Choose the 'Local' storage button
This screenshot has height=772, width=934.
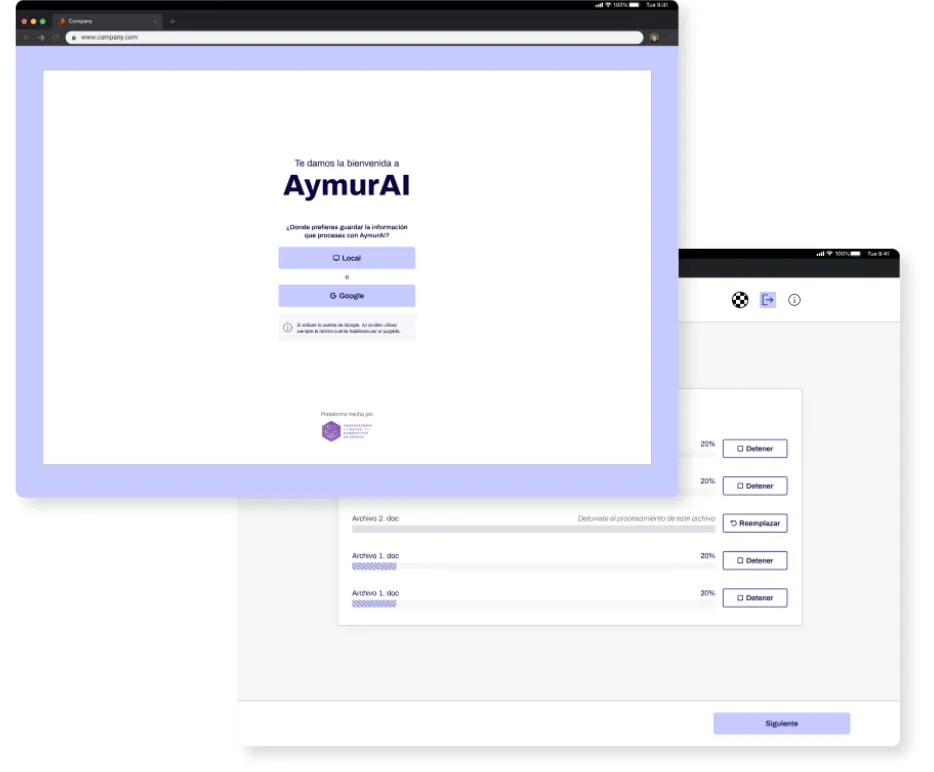[x=346, y=258]
